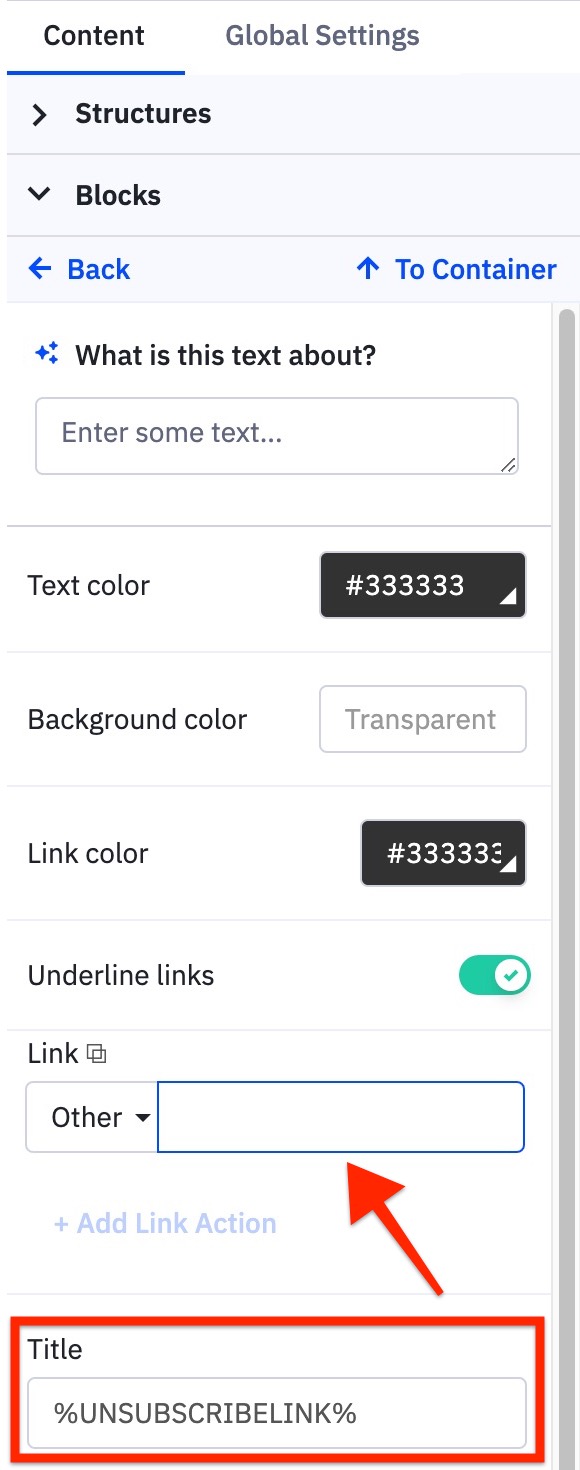
Task: Open the Text color #333333 swatch
Action: (423, 585)
